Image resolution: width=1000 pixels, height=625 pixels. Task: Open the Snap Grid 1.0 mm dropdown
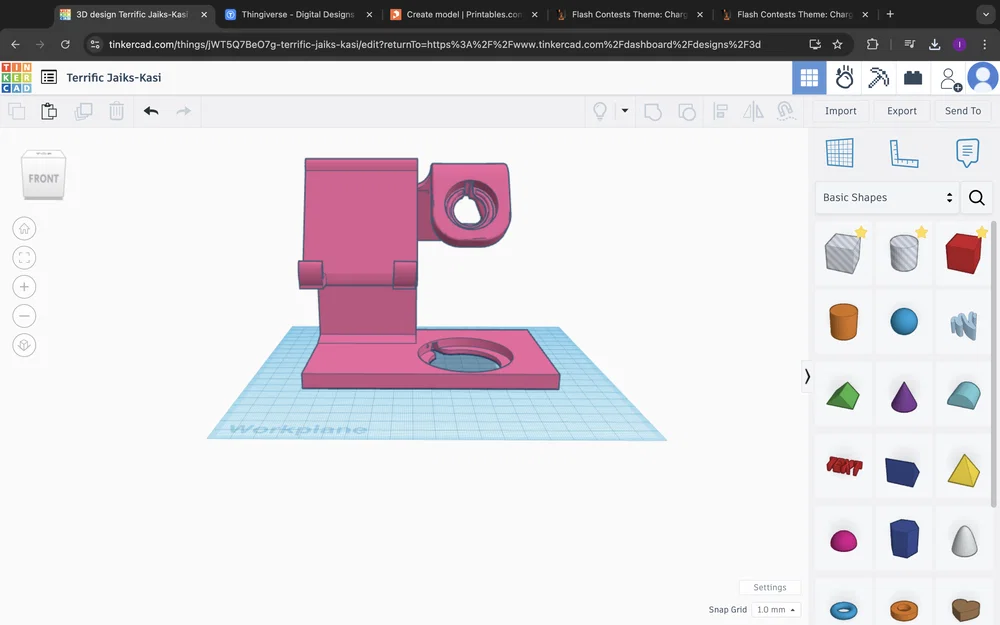tap(776, 610)
